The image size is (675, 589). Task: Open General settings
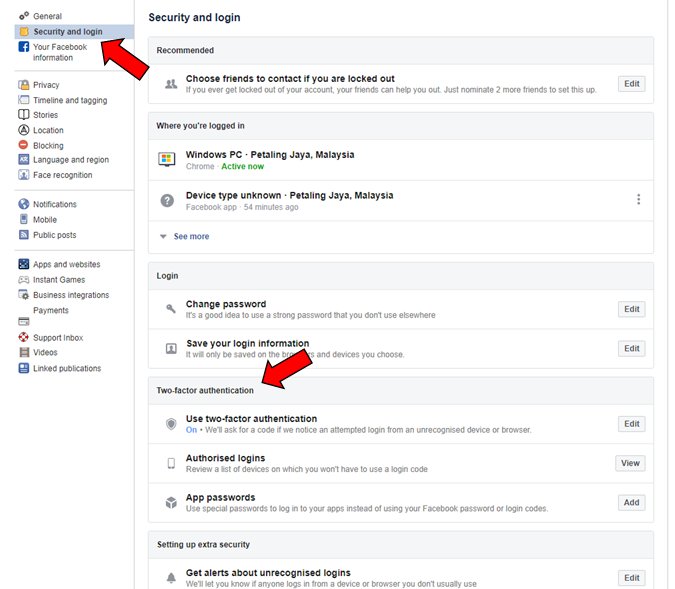pyautogui.click(x=47, y=16)
